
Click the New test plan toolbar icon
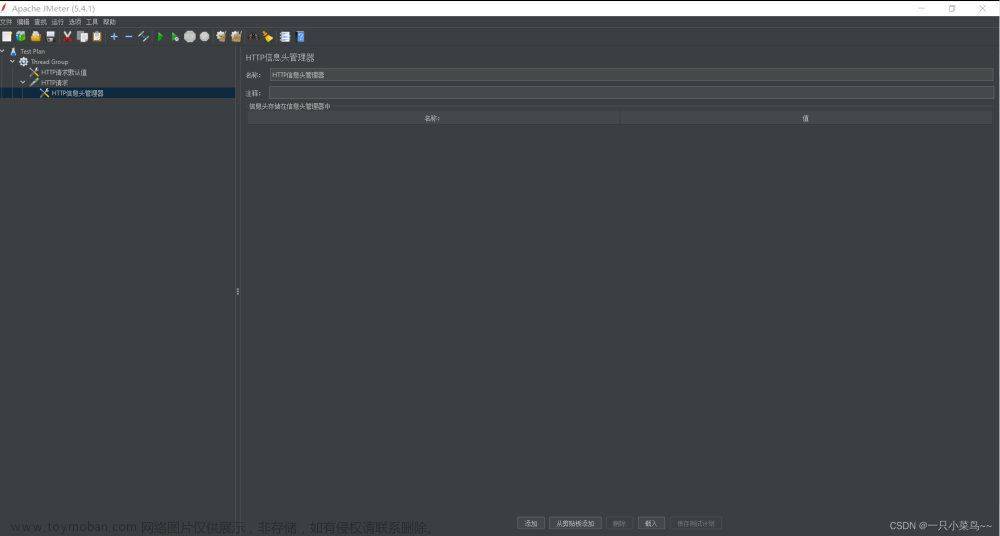pos(7,36)
